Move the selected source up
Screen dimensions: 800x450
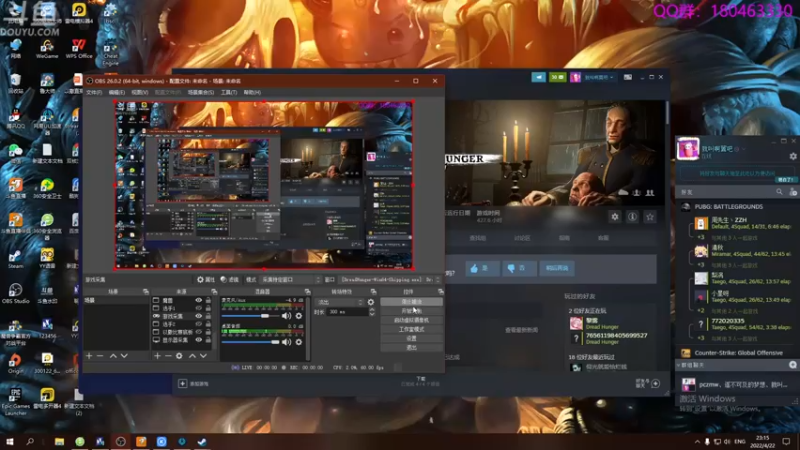pos(192,356)
